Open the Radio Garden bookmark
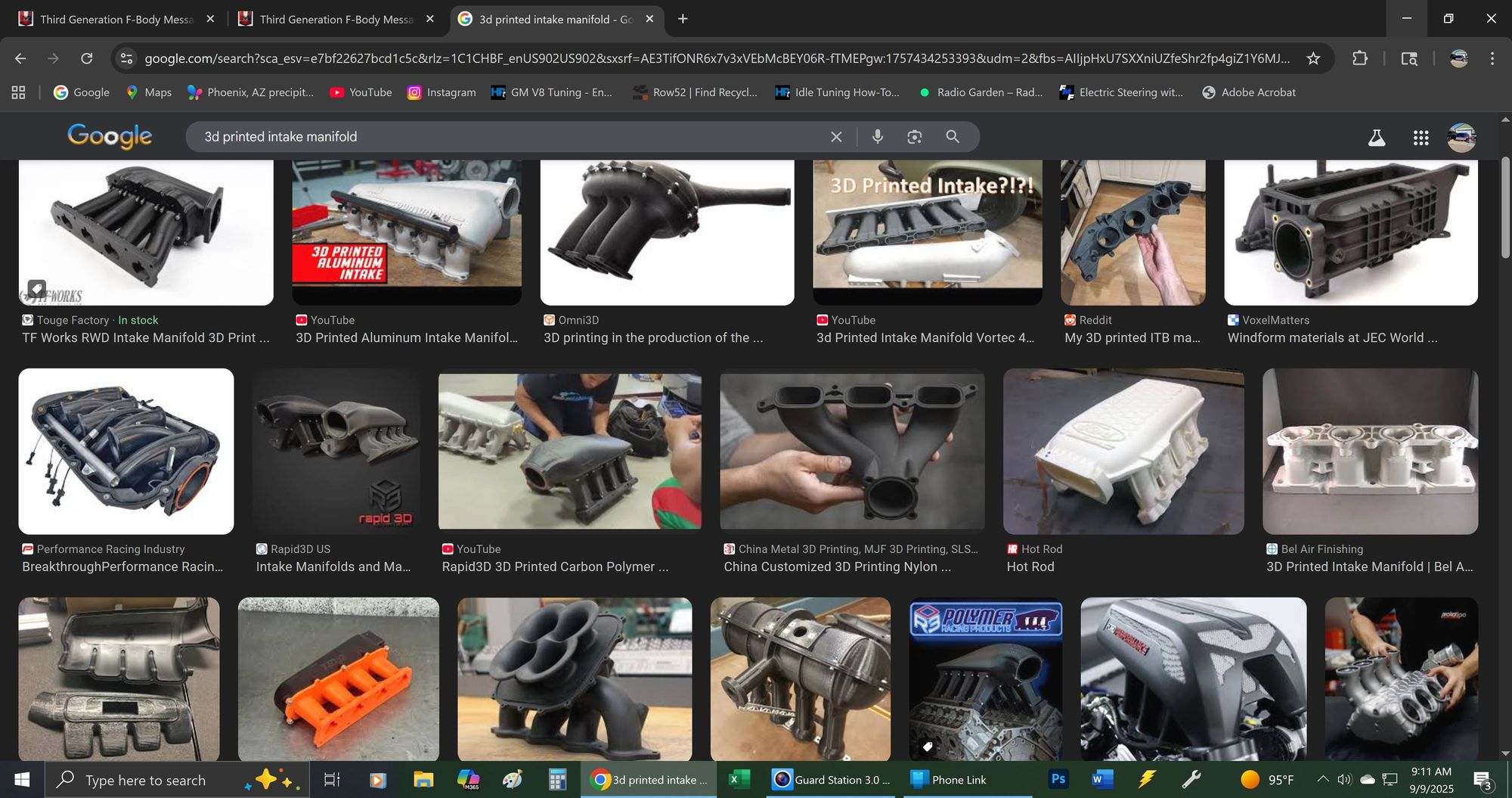 tap(981, 92)
